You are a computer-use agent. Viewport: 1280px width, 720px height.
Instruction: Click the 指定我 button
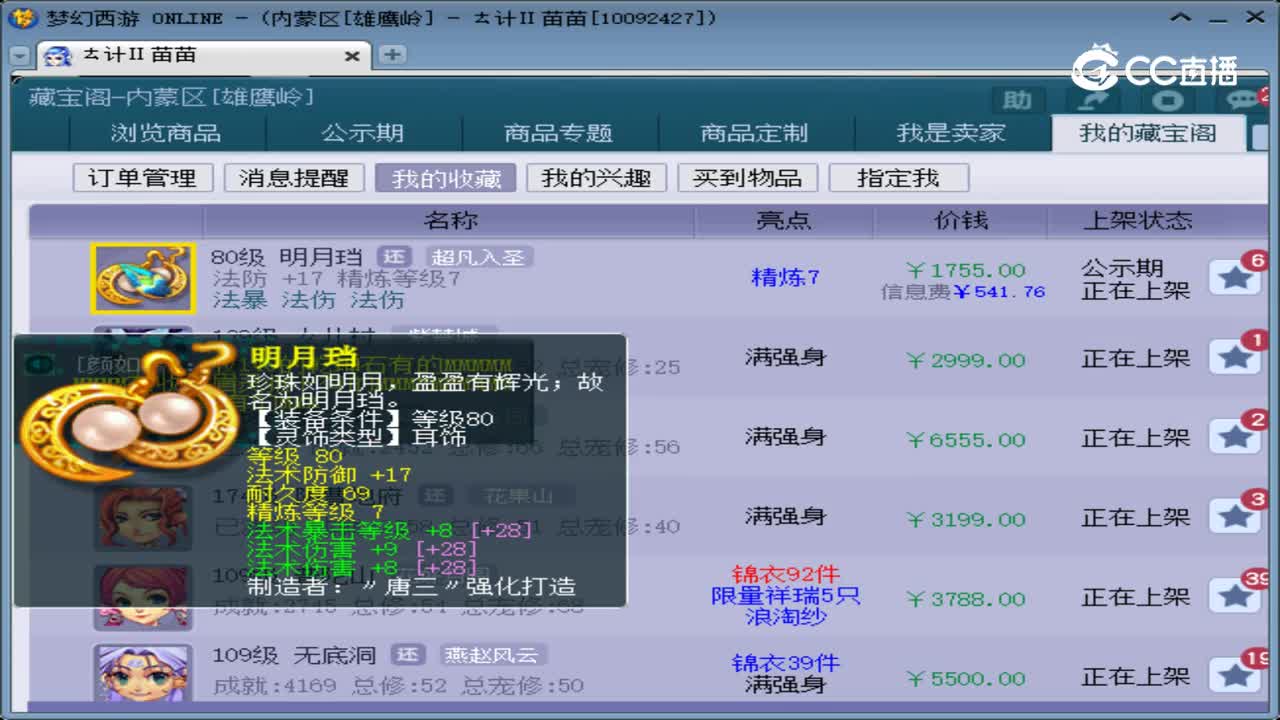[x=898, y=178]
